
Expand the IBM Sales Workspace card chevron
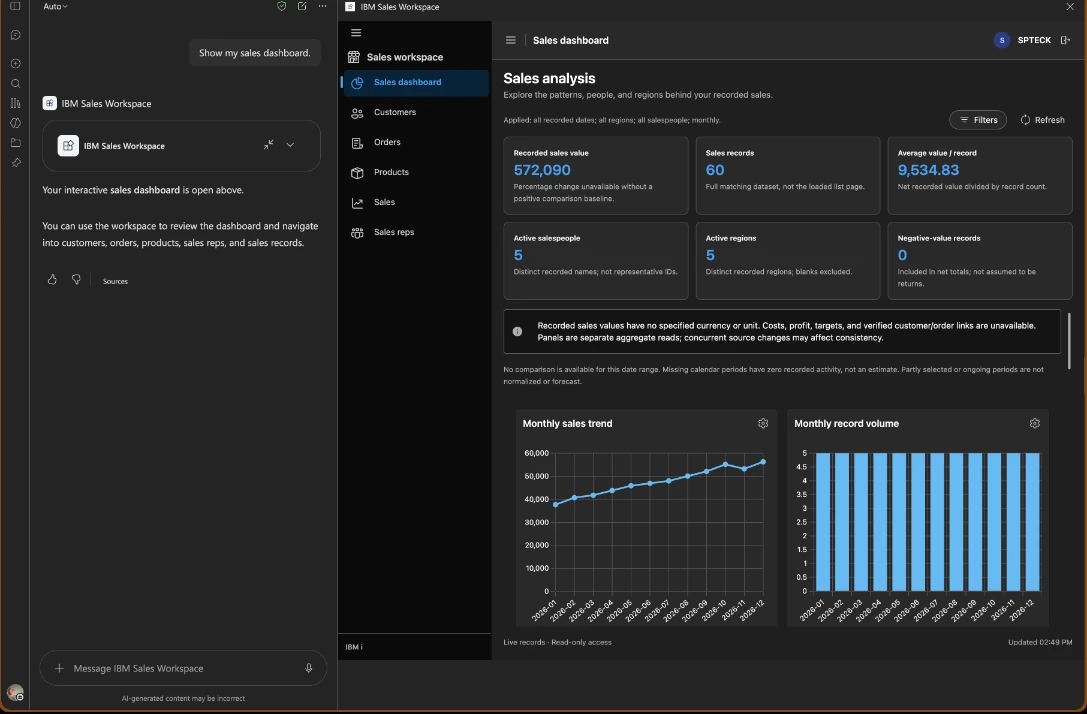pos(290,145)
